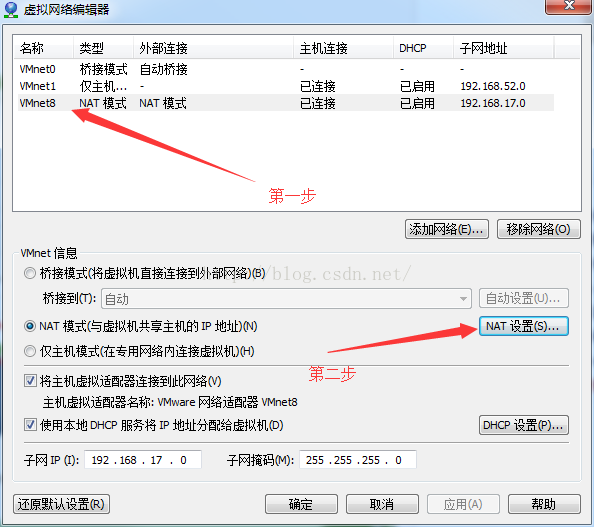Click subnet address 192.168.52.0 cell
The height and width of the screenshot is (527, 594).
tap(493, 86)
